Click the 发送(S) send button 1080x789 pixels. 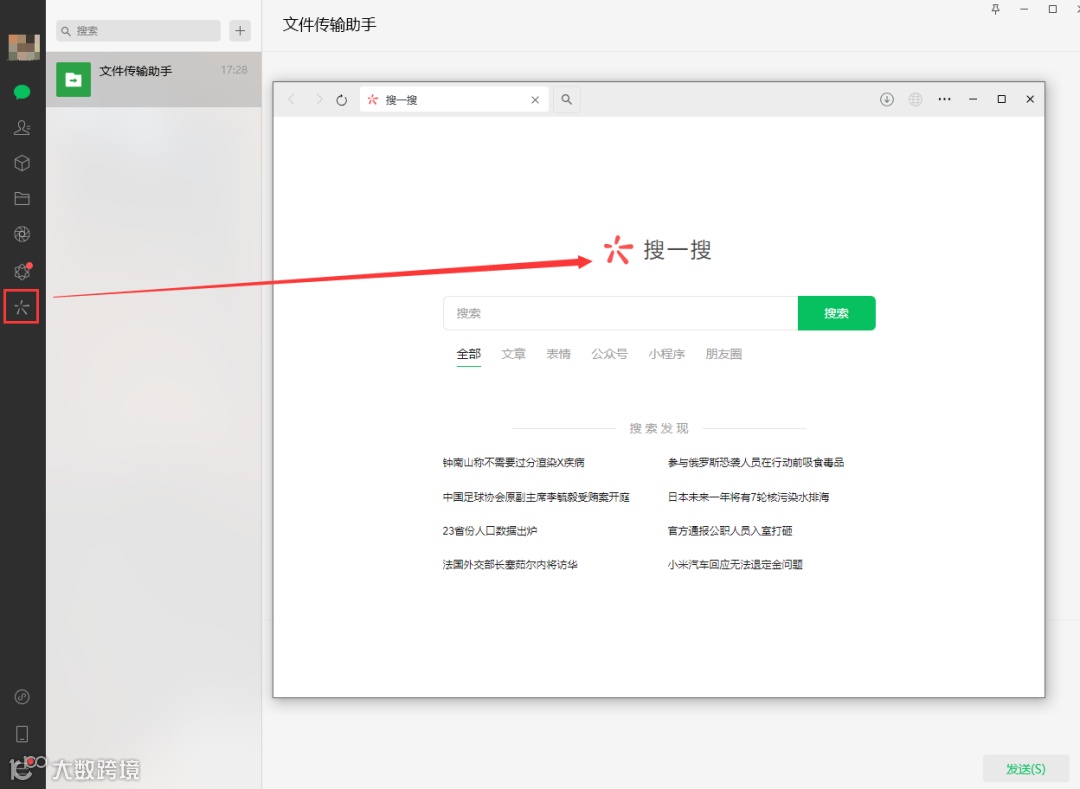(x=1026, y=768)
